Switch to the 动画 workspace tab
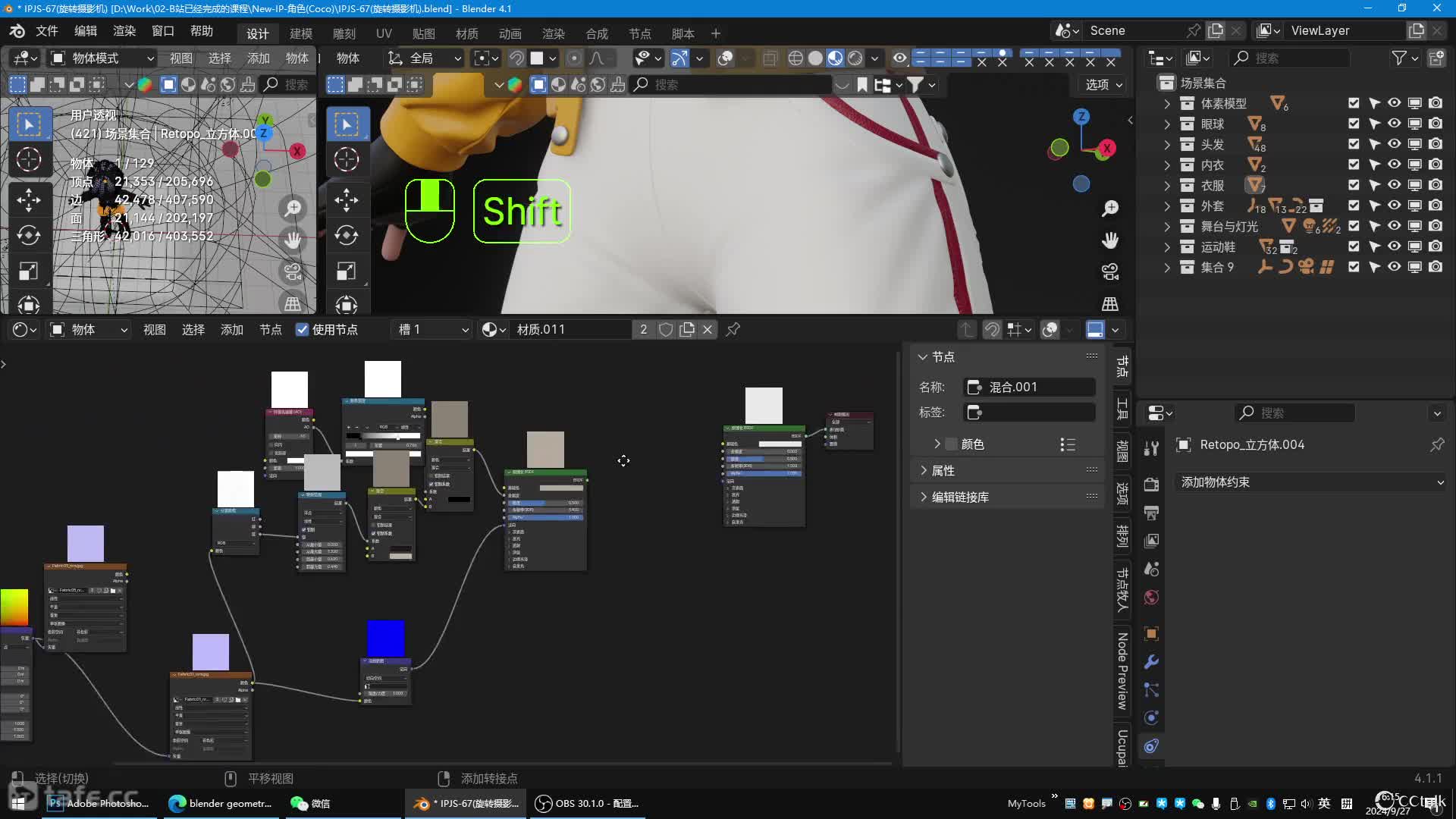The width and height of the screenshot is (1456, 819). pyautogui.click(x=510, y=34)
